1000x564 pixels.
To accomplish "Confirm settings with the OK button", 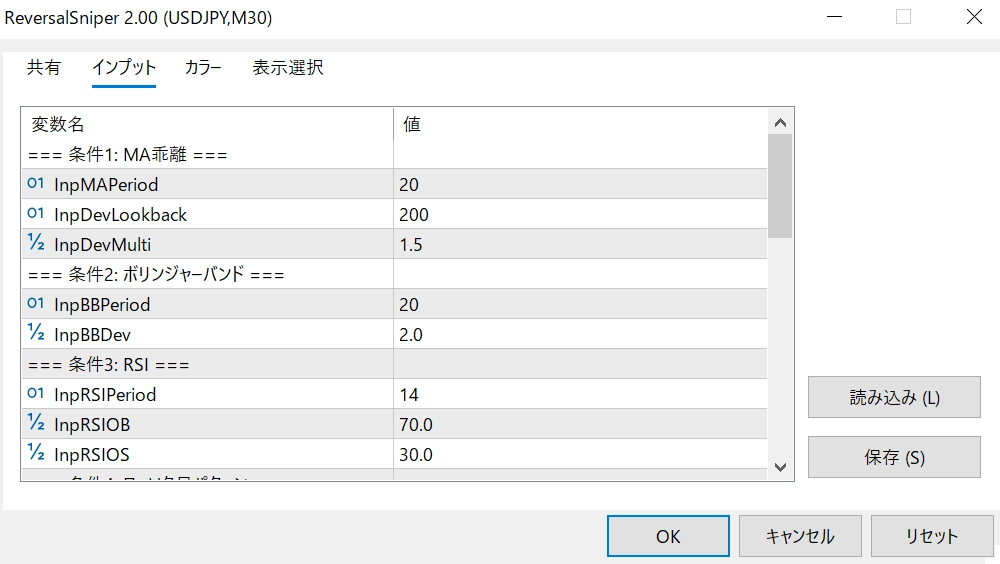I will [x=668, y=536].
